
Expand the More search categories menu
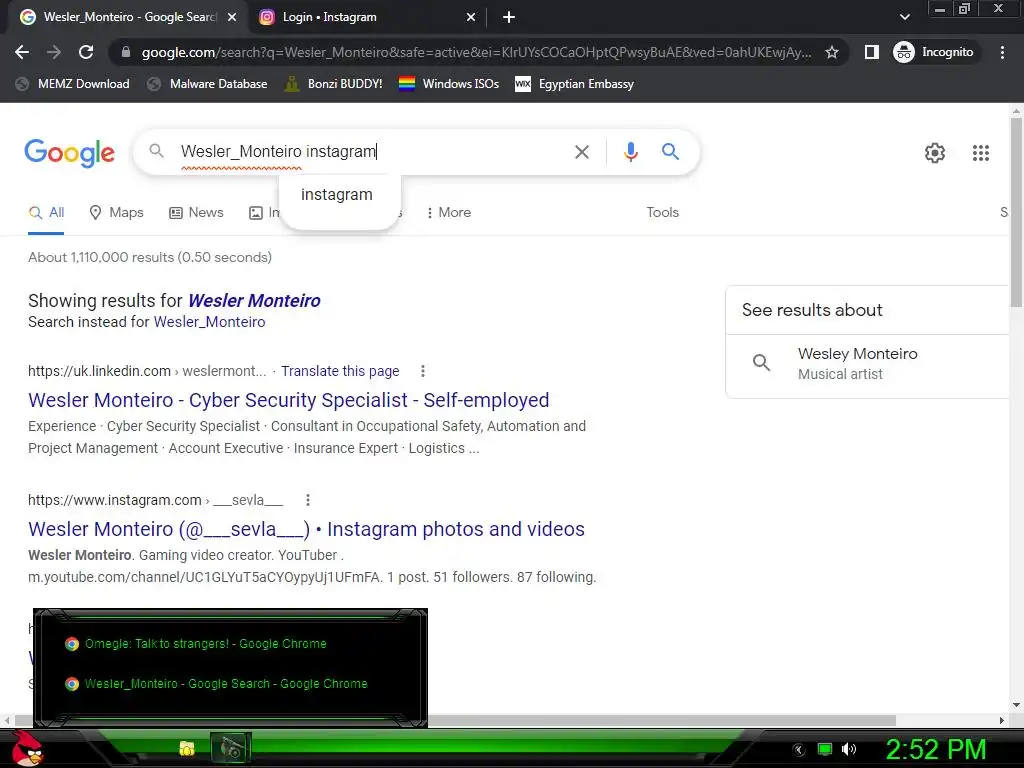(x=448, y=213)
